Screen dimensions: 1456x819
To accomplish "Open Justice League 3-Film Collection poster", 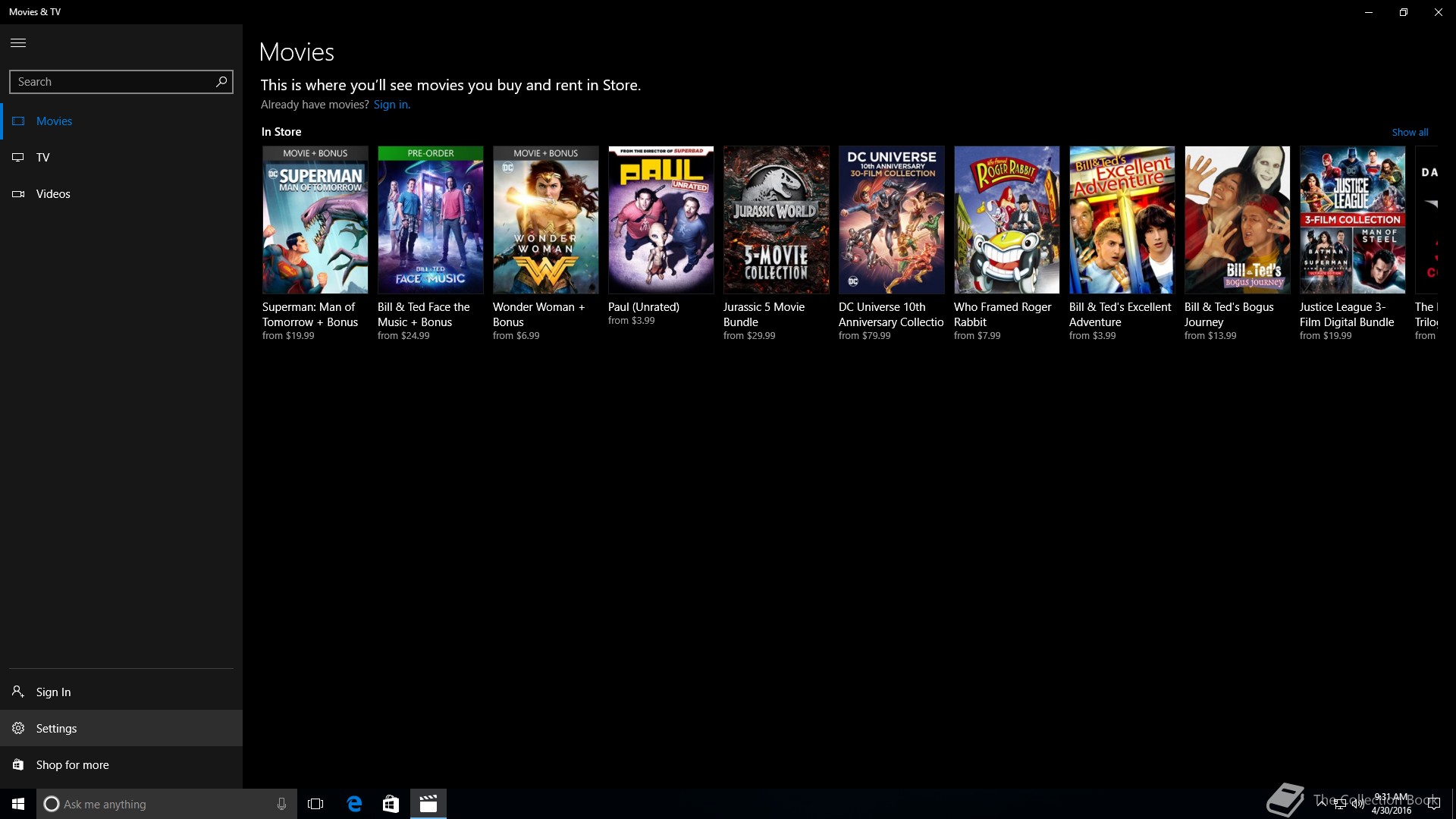I will pyautogui.click(x=1353, y=220).
